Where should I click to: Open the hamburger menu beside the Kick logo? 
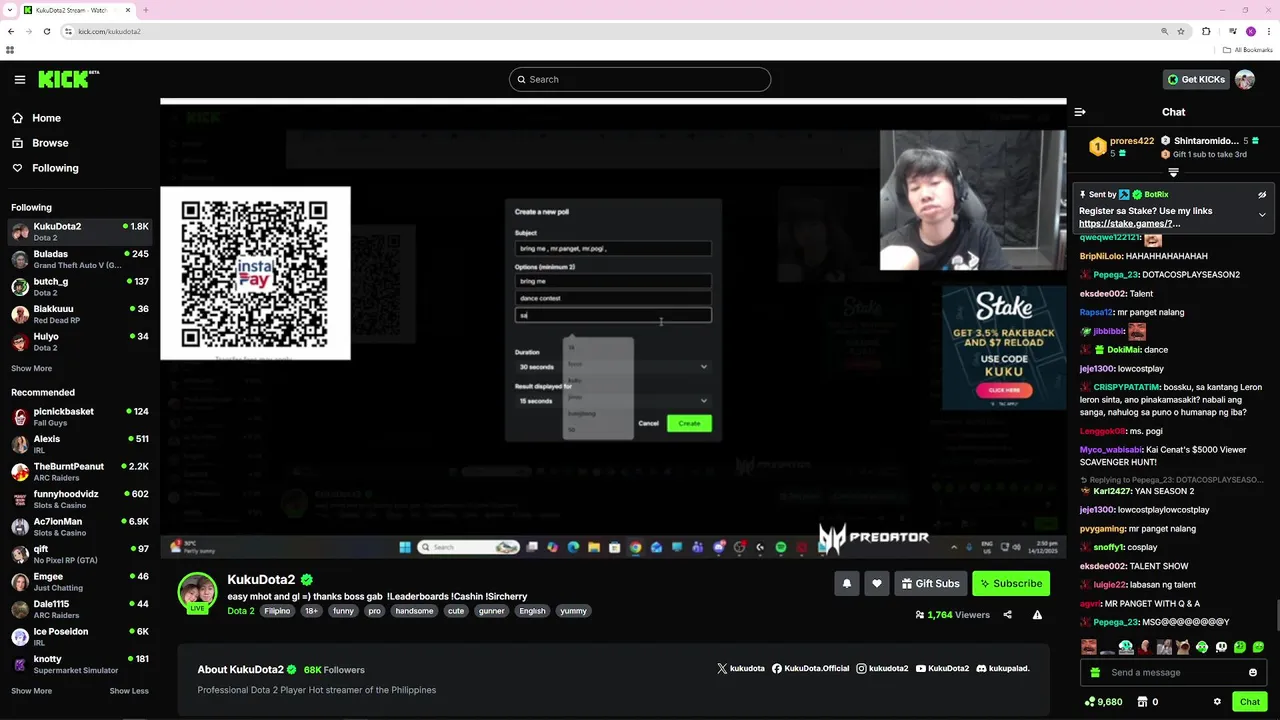coord(19,79)
